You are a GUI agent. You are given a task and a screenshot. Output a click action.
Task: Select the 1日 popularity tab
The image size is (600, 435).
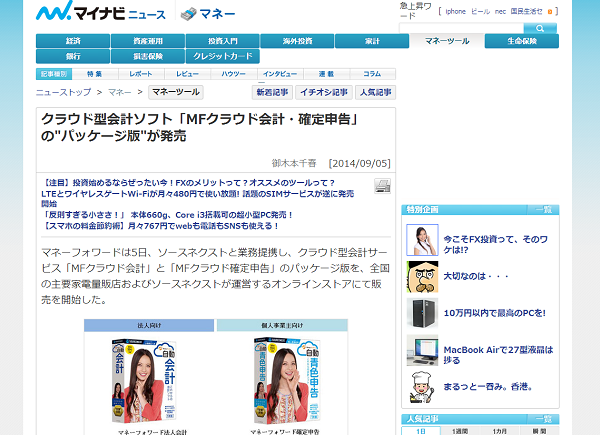tap(421, 431)
